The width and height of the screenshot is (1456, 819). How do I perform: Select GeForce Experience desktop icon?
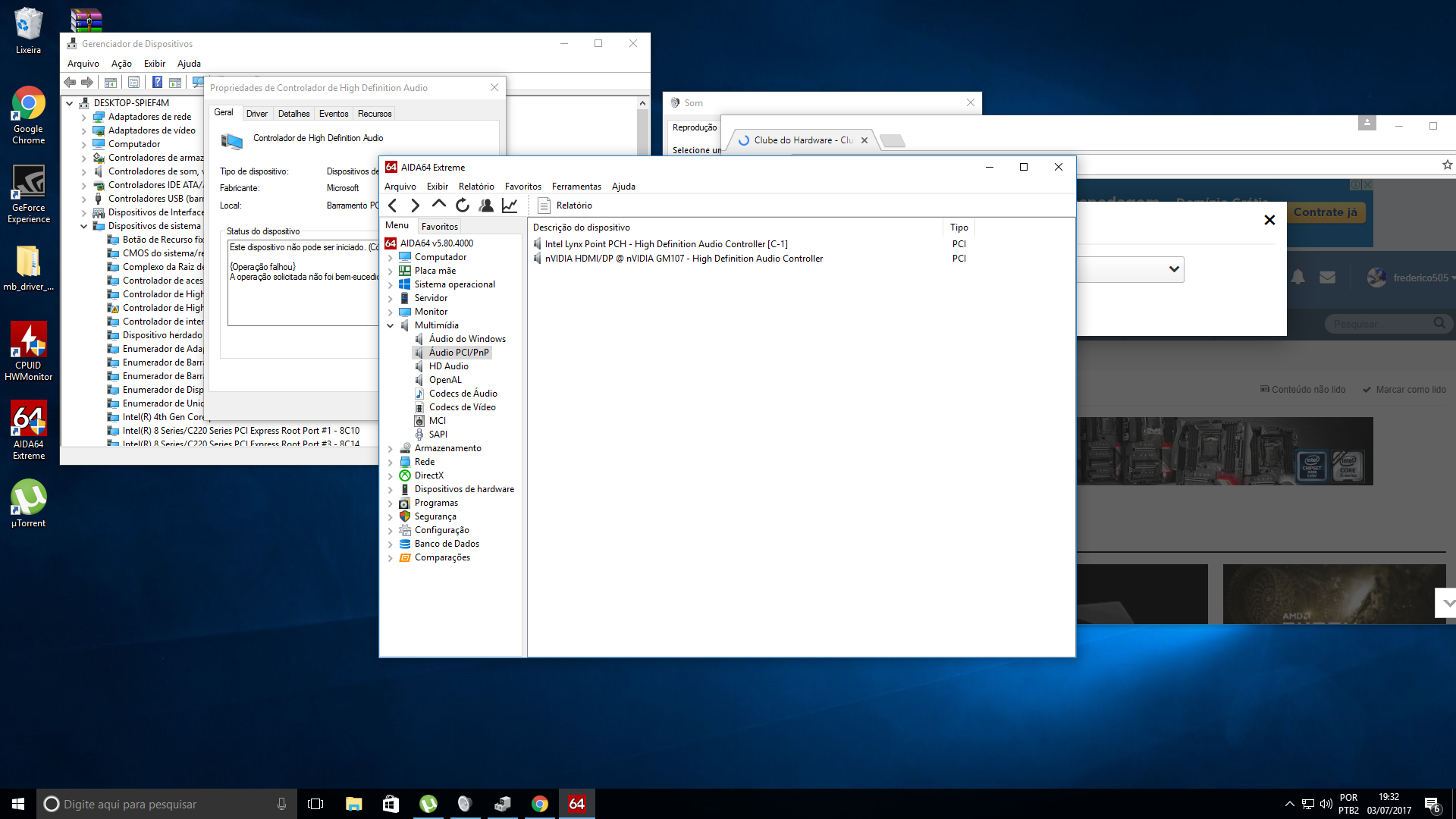coord(28,193)
